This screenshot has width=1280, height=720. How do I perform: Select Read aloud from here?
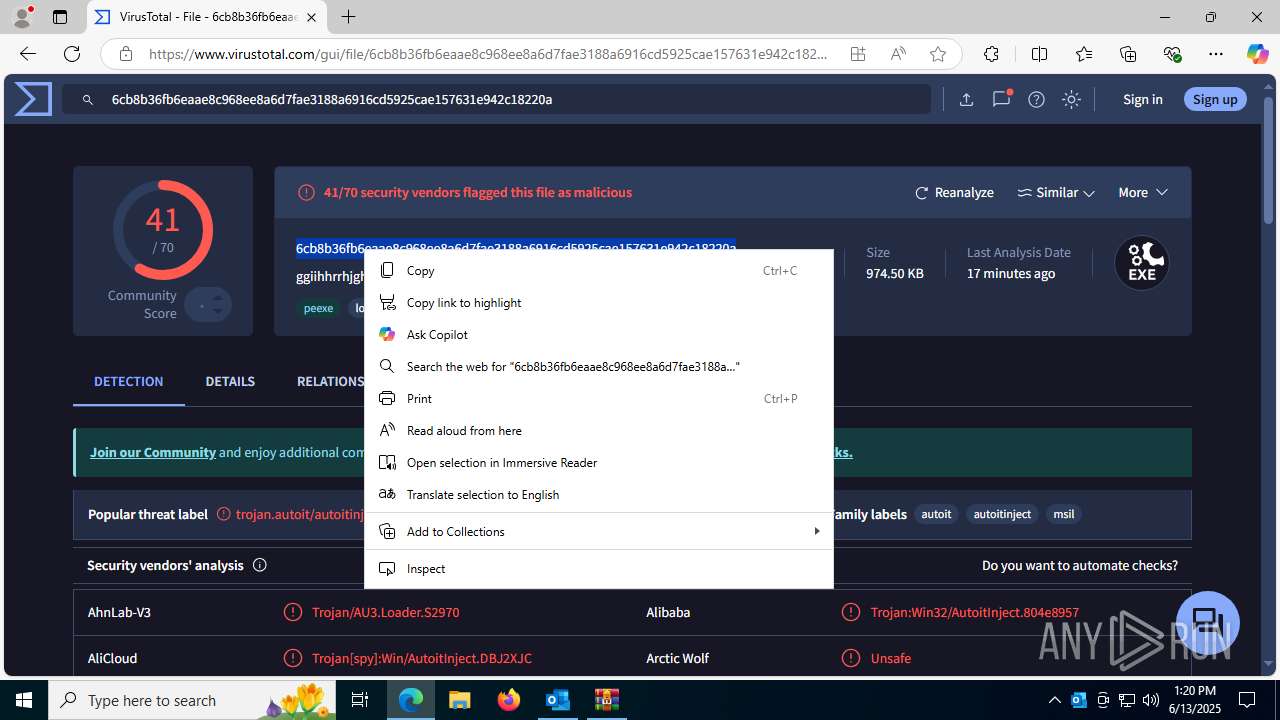point(598,430)
